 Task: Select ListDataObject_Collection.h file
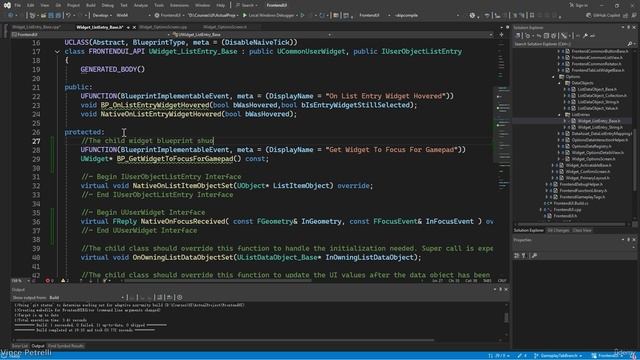pos(601,96)
